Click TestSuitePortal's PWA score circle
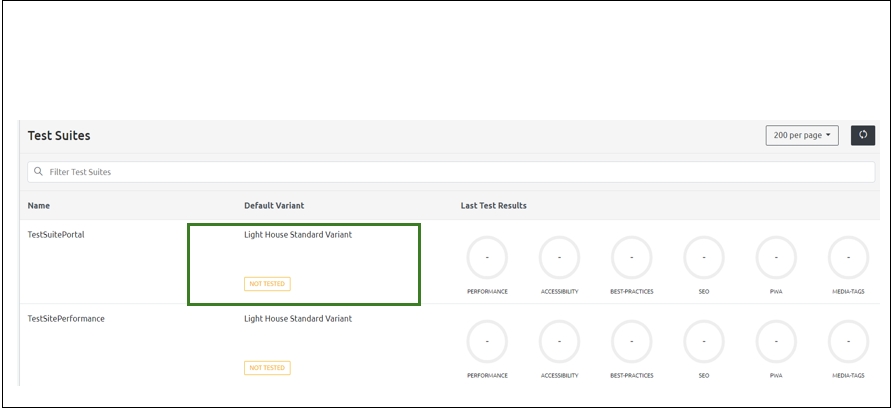This screenshot has height=409, width=895. coord(776,257)
